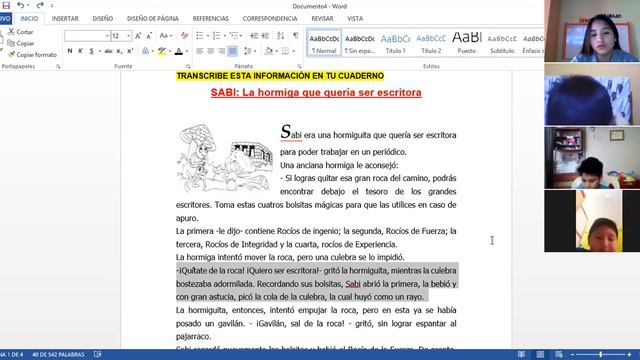
Task: Open the INSERTAR ribbon tab
Action: (x=65, y=19)
